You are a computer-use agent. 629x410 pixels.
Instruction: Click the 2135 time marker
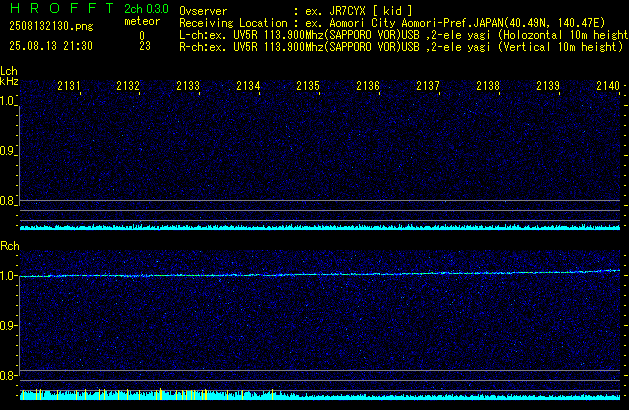click(x=308, y=85)
